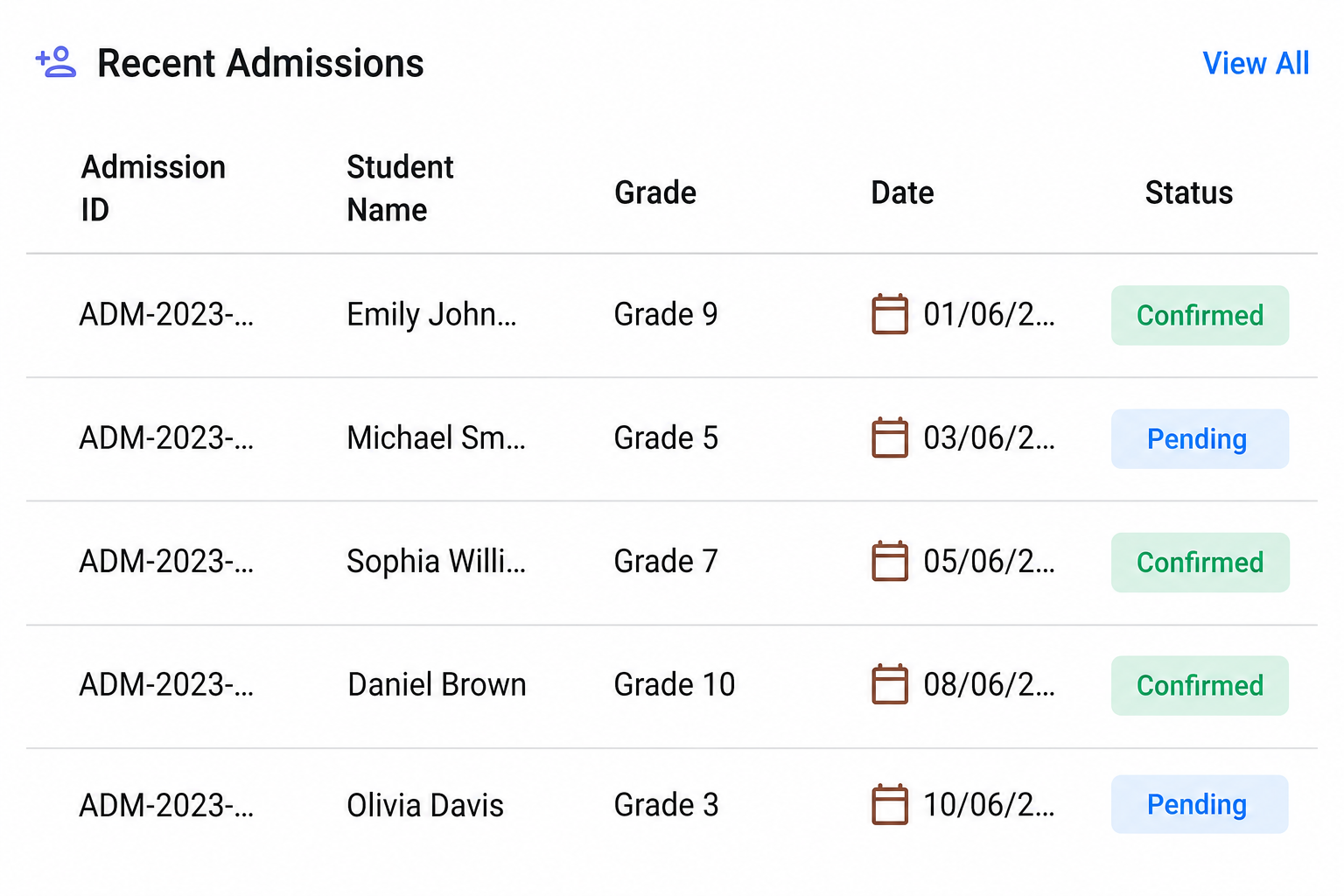
Task: Click Confirmed badge for Daniel Brown
Action: (x=1200, y=685)
